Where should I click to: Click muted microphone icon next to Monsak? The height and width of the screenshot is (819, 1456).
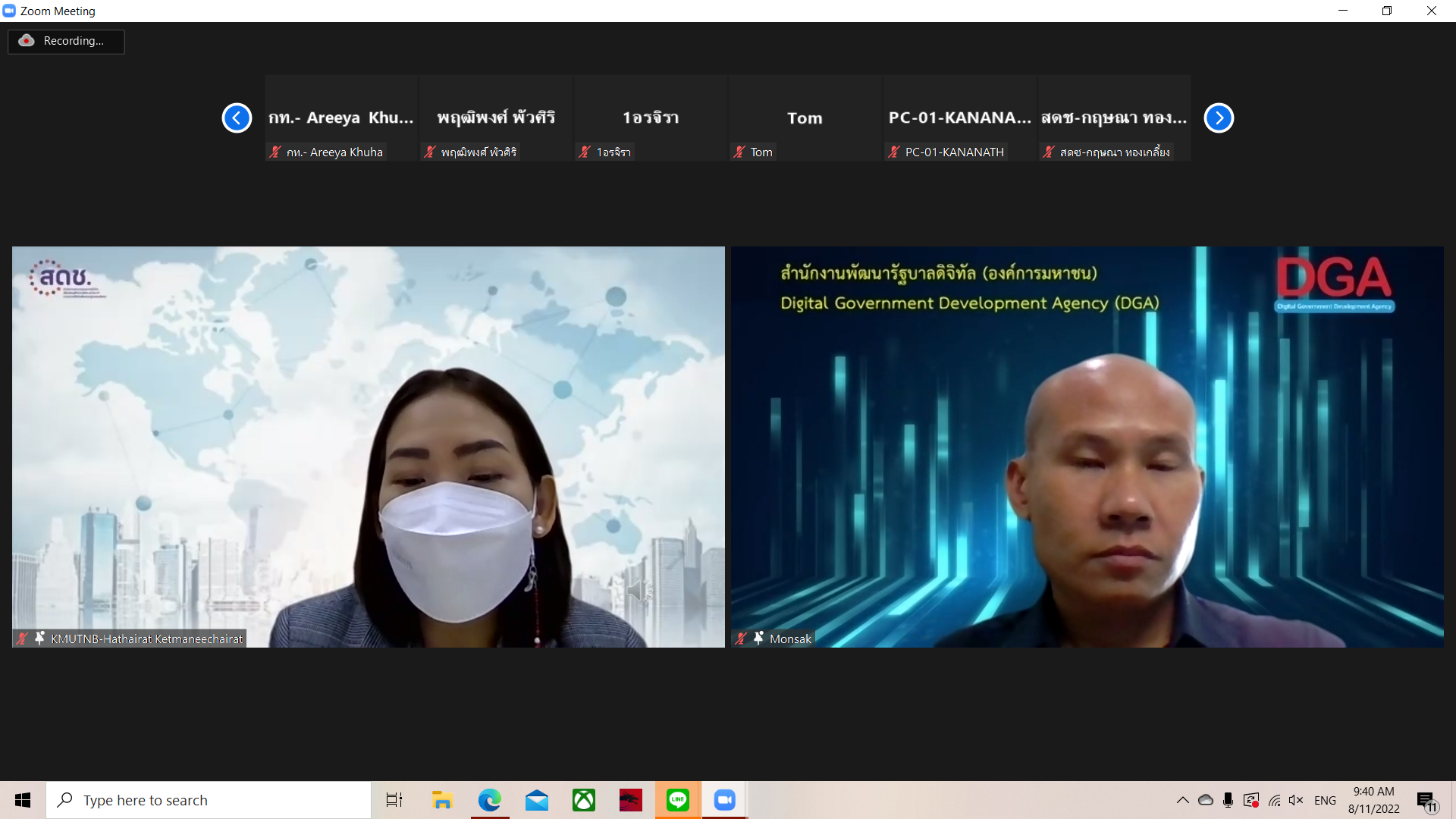click(741, 639)
